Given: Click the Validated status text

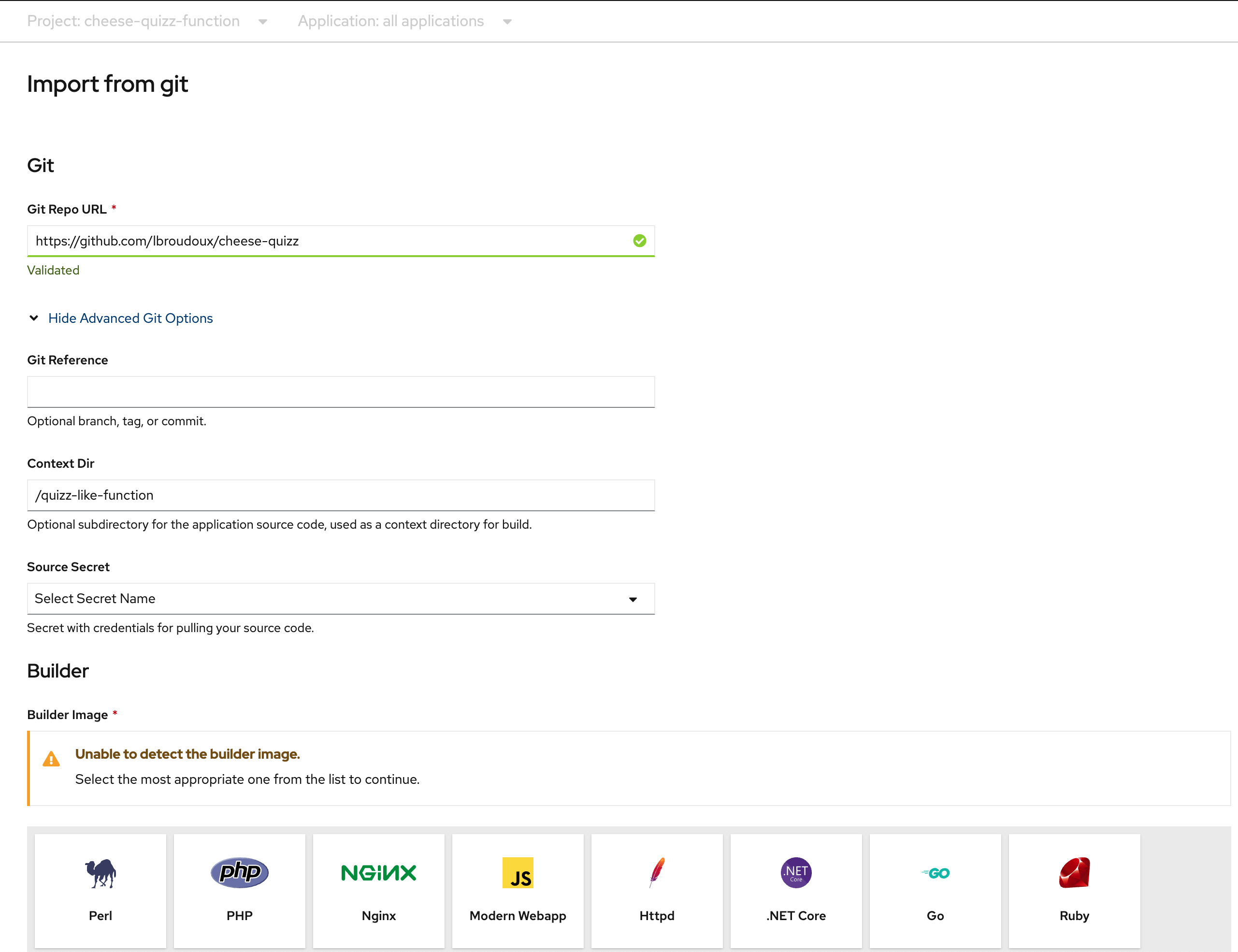Looking at the screenshot, I should 53,270.
